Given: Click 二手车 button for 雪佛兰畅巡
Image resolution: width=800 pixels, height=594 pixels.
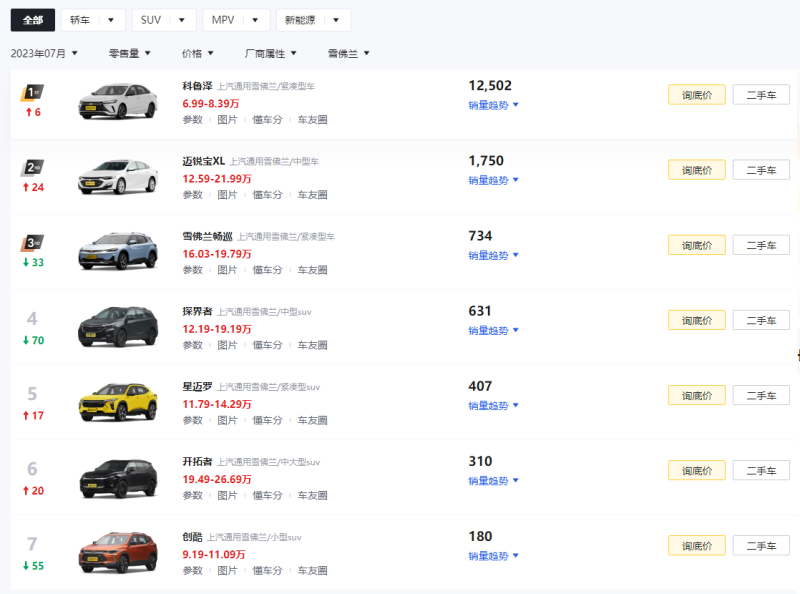Looking at the screenshot, I should pyautogui.click(x=761, y=245).
